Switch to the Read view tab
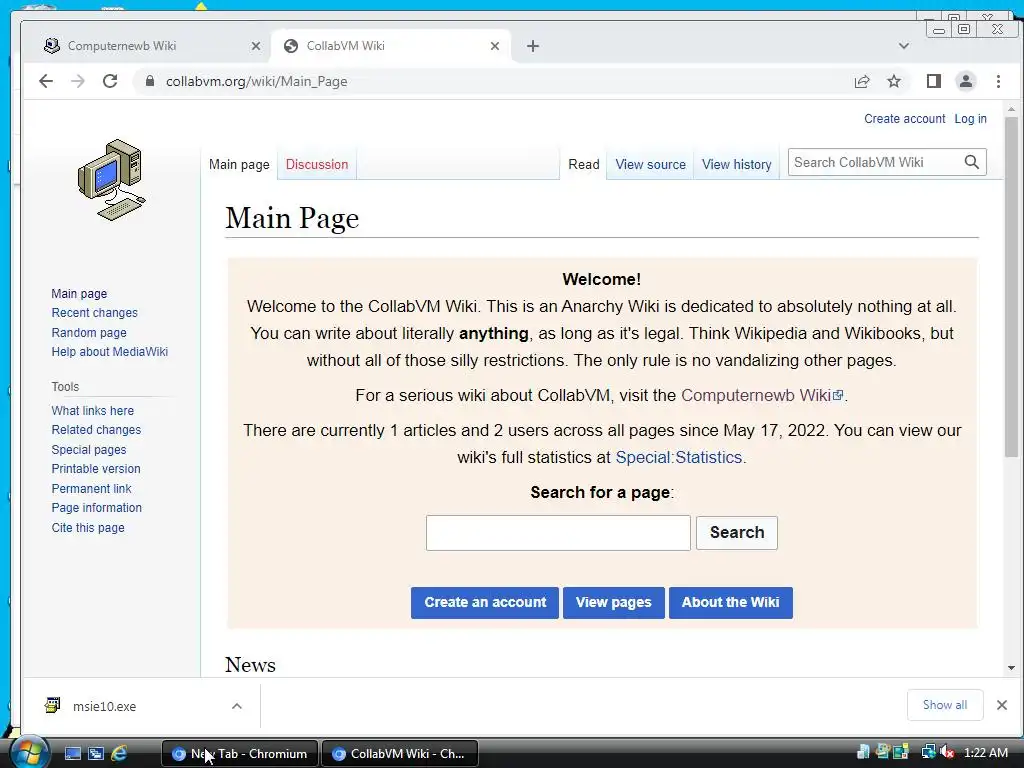1024x768 pixels. pyautogui.click(x=584, y=165)
